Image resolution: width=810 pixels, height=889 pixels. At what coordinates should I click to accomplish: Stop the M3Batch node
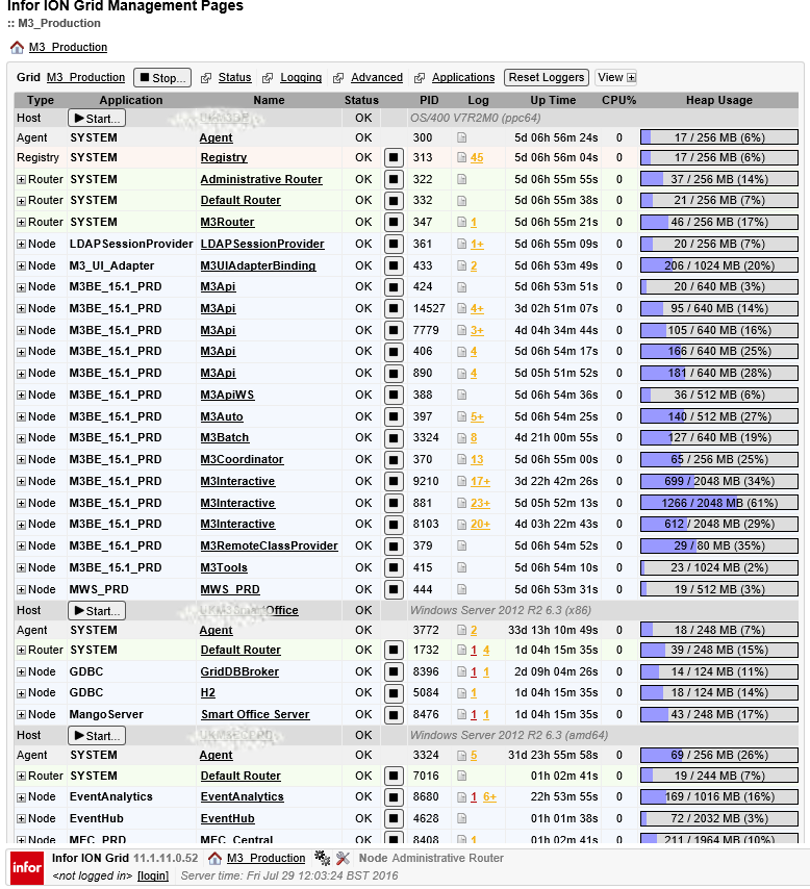coord(393,438)
